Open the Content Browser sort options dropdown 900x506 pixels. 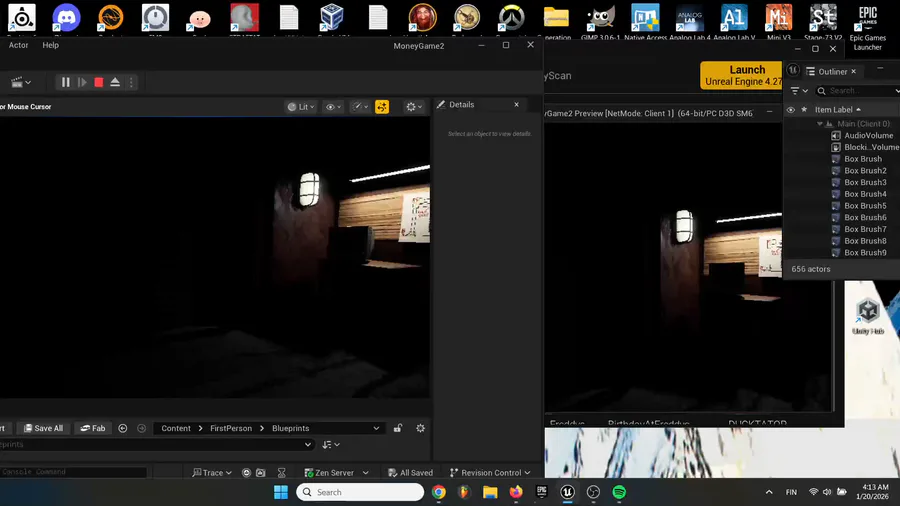tap(331, 445)
